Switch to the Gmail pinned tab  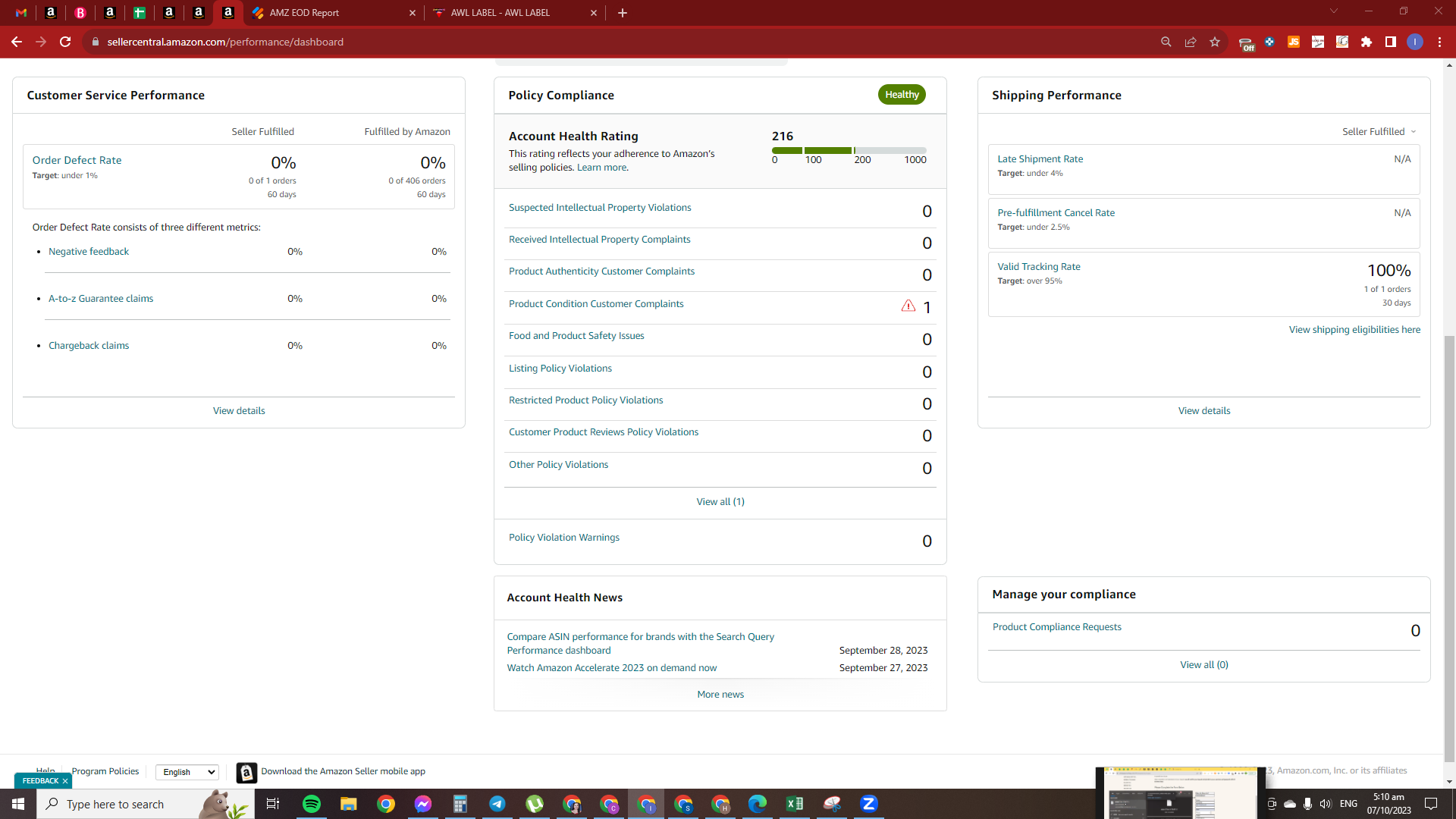click(x=21, y=13)
